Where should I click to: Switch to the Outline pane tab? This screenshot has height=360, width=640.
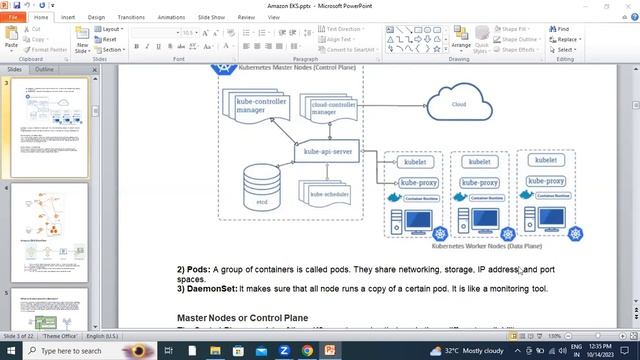click(x=44, y=69)
